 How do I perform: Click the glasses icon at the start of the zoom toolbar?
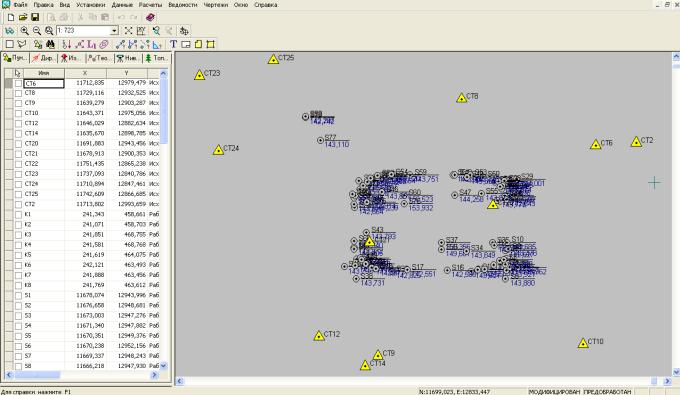pos(9,31)
